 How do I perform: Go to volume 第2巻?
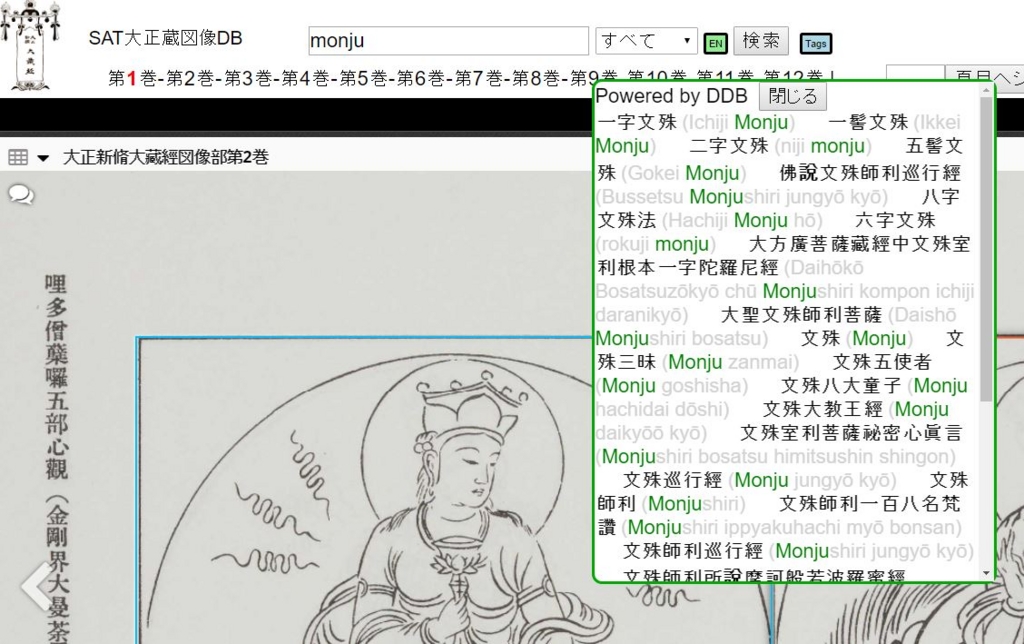click(190, 78)
